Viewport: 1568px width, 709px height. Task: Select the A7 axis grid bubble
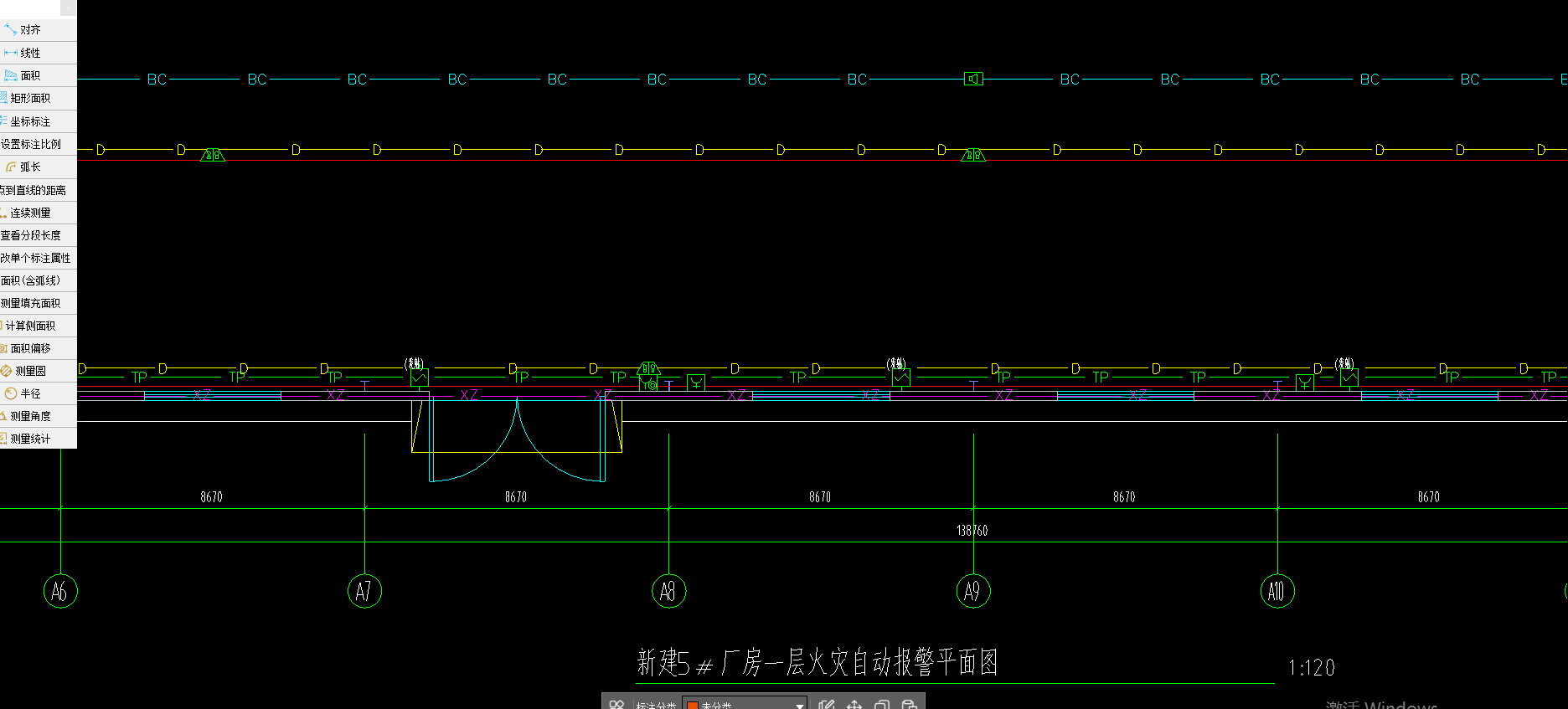tap(364, 591)
